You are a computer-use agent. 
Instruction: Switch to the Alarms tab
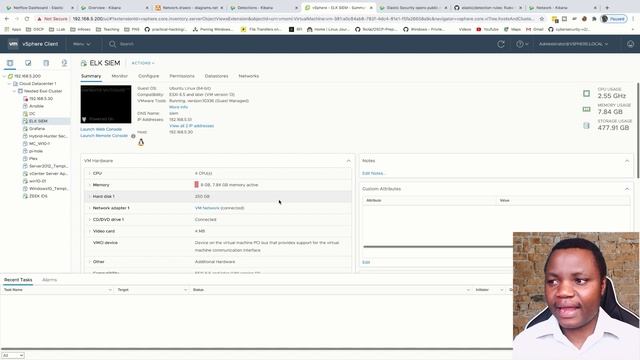click(x=49, y=280)
